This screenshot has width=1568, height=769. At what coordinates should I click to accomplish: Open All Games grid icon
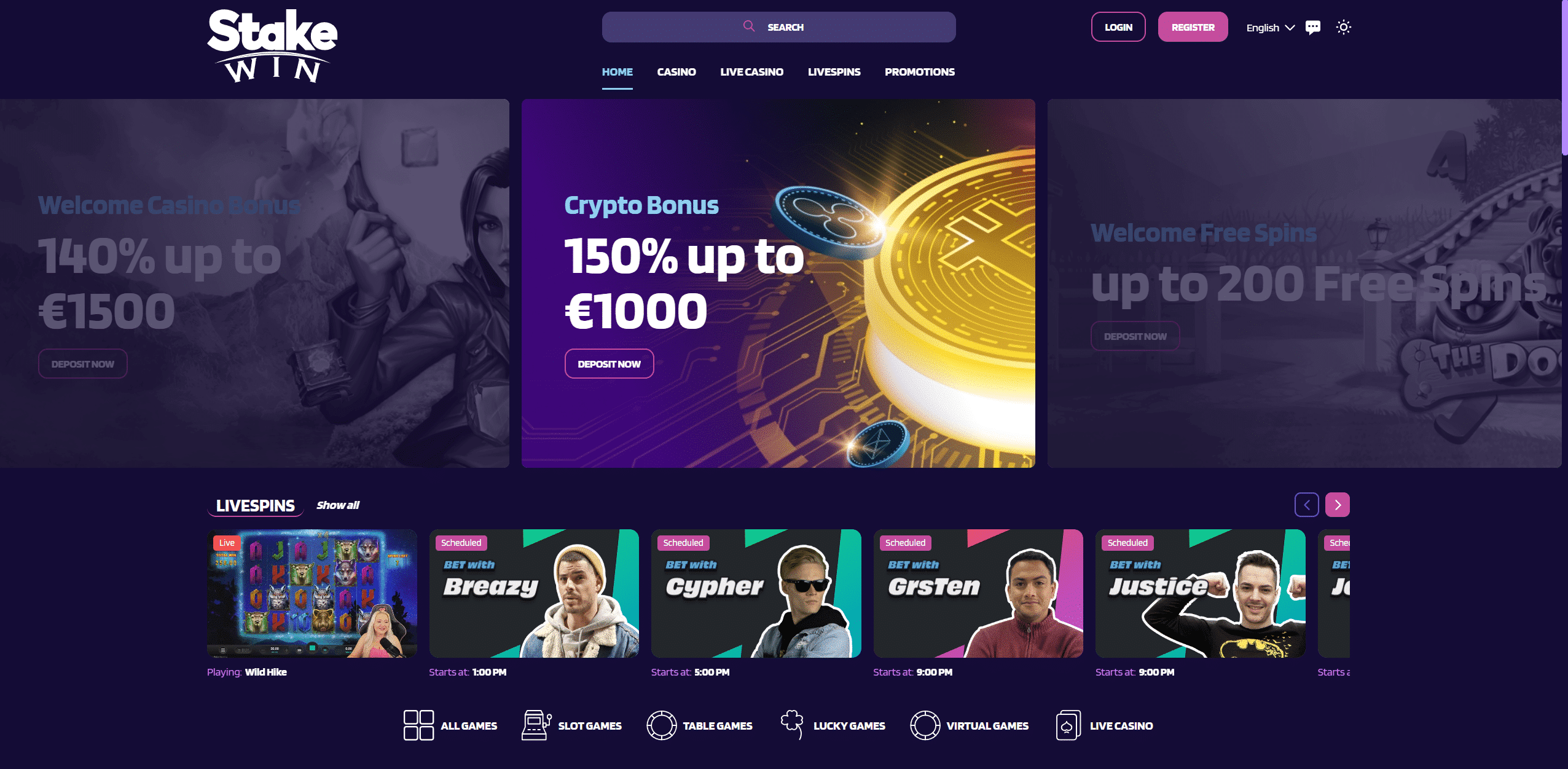click(x=418, y=725)
